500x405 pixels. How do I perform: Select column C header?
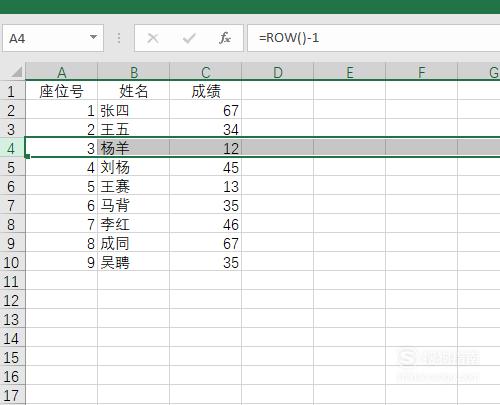pyautogui.click(x=206, y=72)
